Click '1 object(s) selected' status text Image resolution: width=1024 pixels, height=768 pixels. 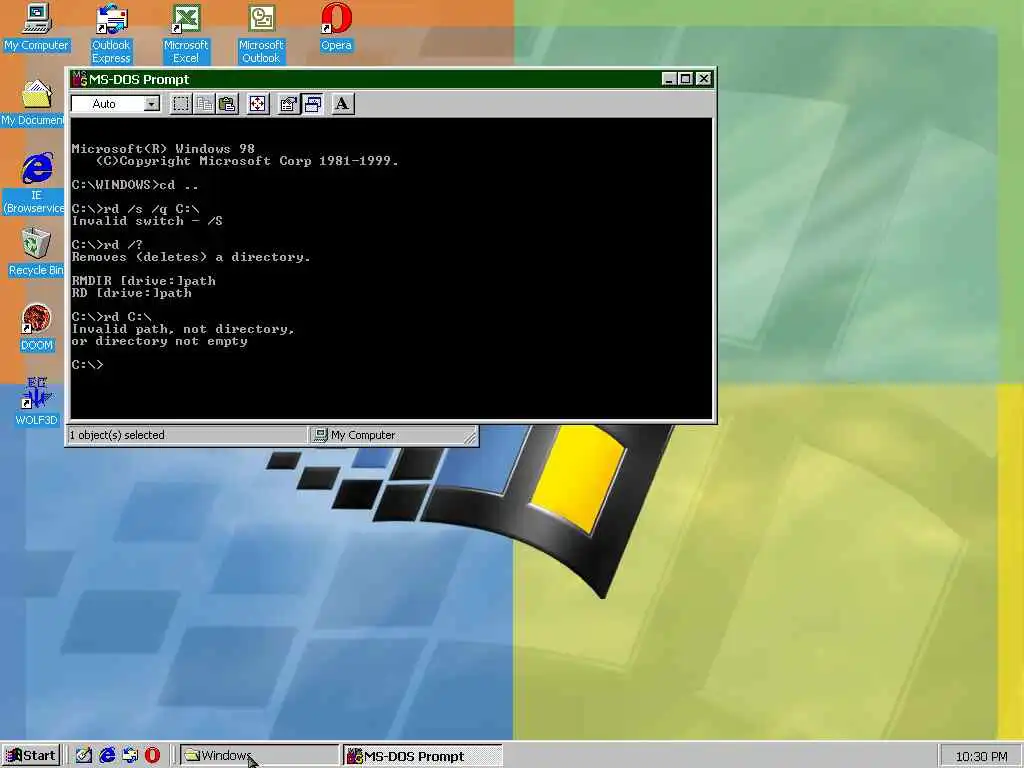coord(117,435)
